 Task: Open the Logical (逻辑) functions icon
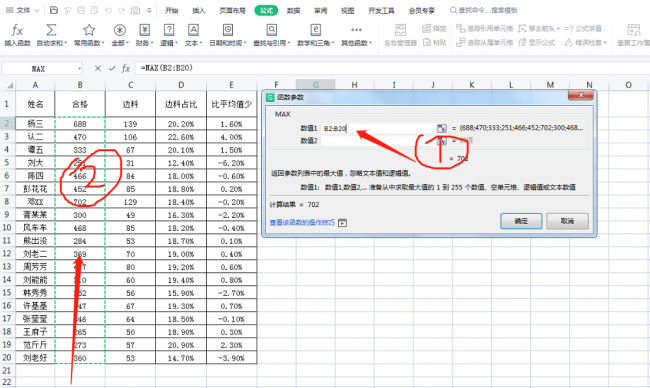click(x=169, y=30)
